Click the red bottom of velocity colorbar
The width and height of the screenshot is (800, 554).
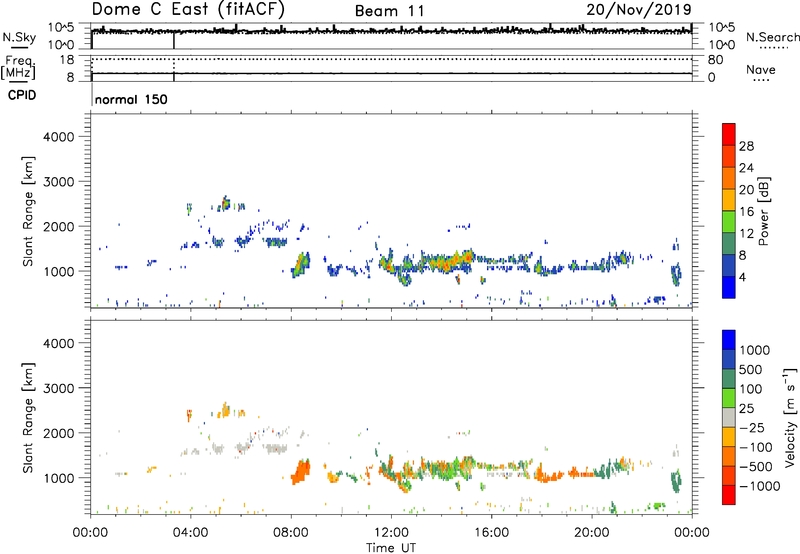(729, 495)
